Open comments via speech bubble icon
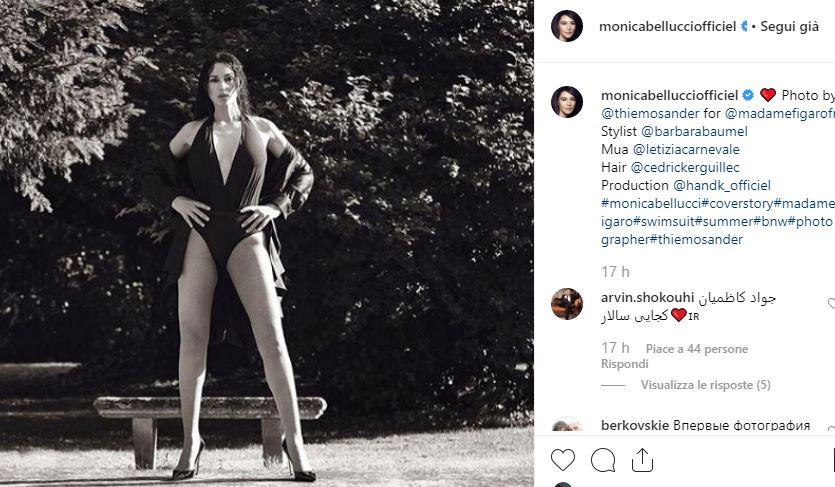This screenshot has height=487, width=835. (x=603, y=460)
